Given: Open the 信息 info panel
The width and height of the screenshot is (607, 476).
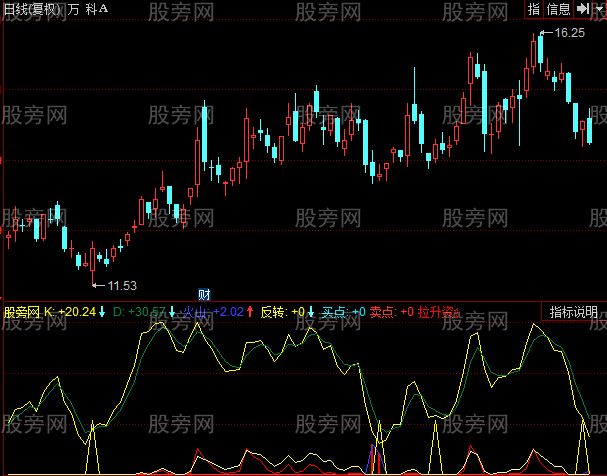Looking at the screenshot, I should coord(558,8).
